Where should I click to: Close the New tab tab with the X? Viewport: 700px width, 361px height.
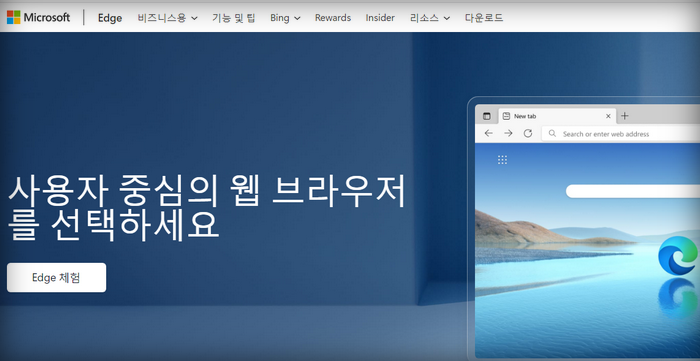point(608,116)
